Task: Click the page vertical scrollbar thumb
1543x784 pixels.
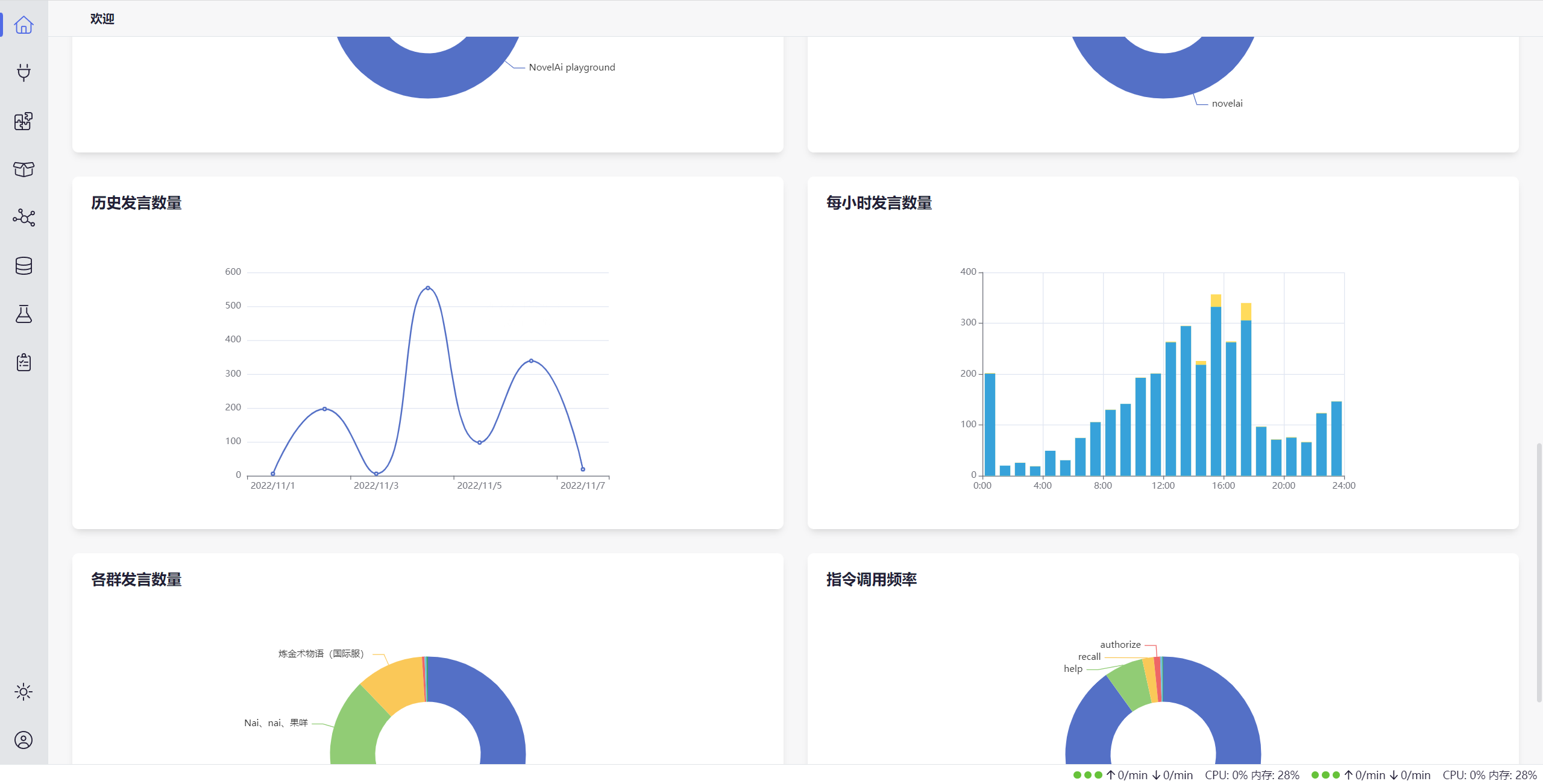Action: point(1539,572)
